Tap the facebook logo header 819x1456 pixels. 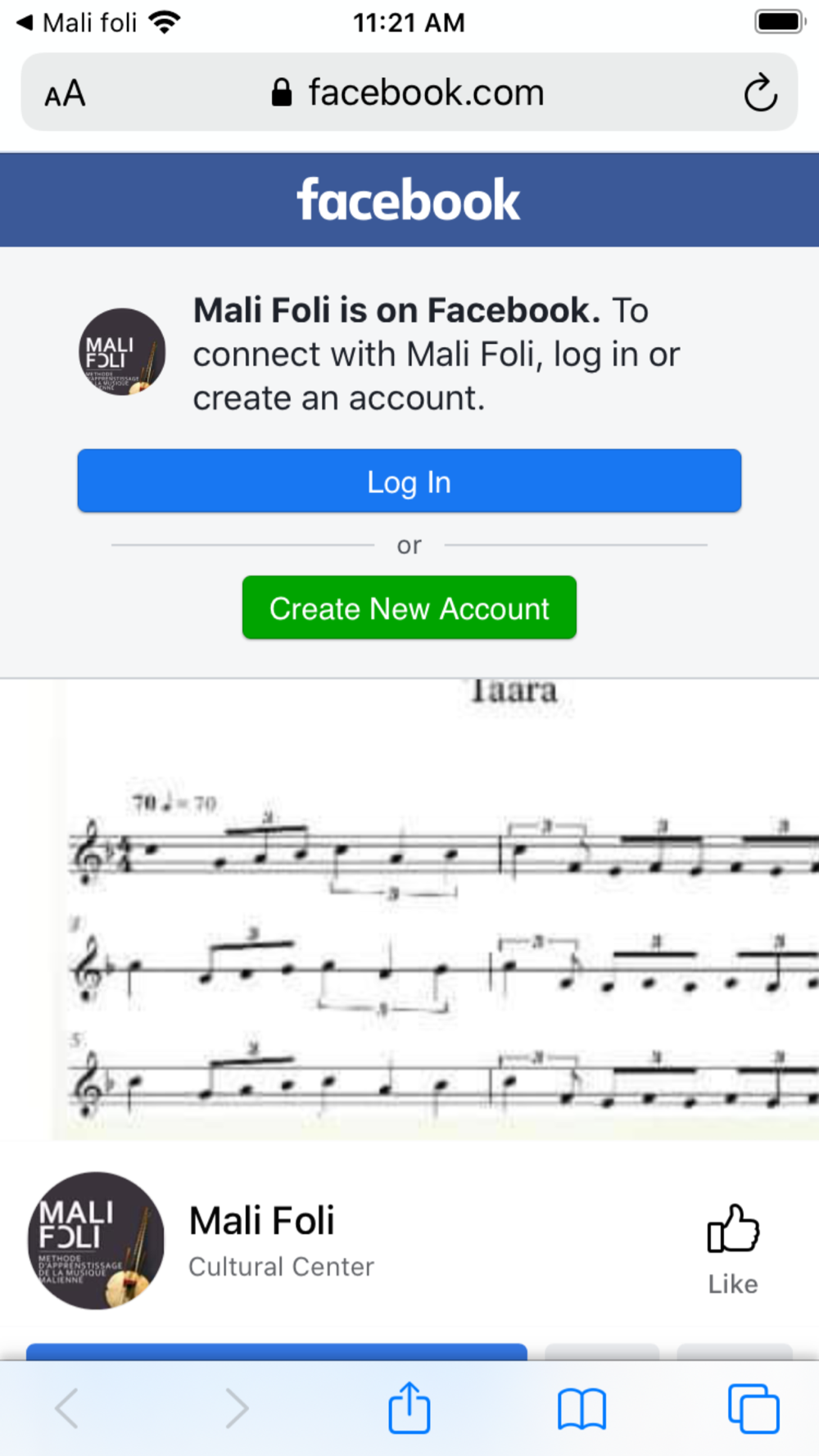(408, 201)
